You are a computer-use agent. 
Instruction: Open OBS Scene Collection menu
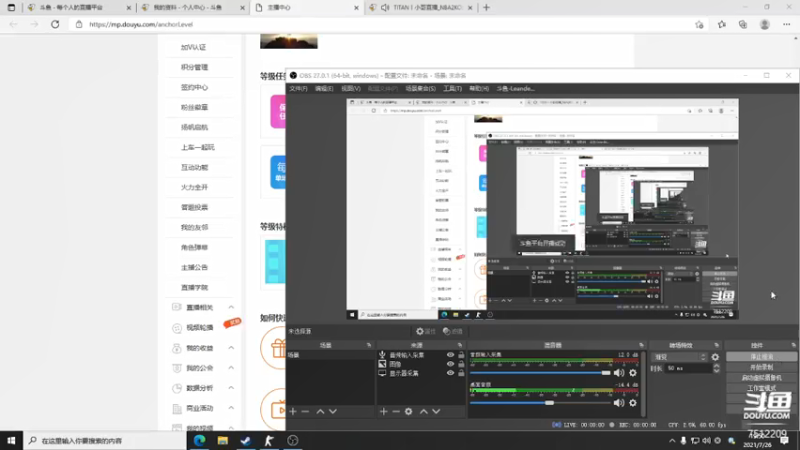[x=420, y=88]
